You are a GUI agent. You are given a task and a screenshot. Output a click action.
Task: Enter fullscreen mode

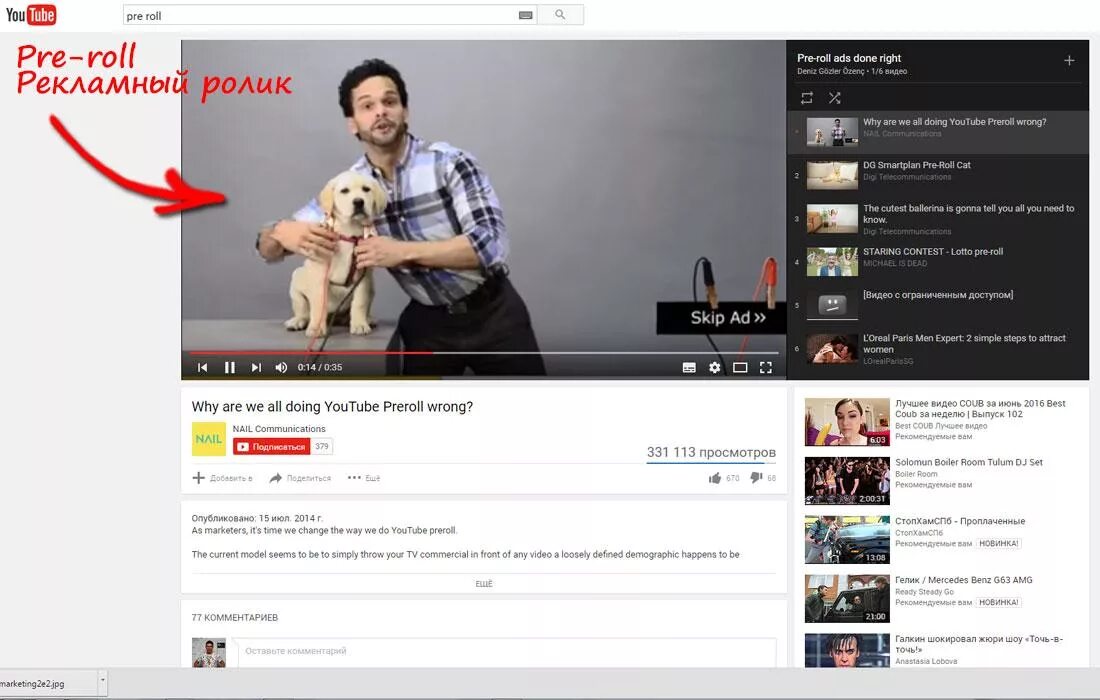tap(766, 368)
